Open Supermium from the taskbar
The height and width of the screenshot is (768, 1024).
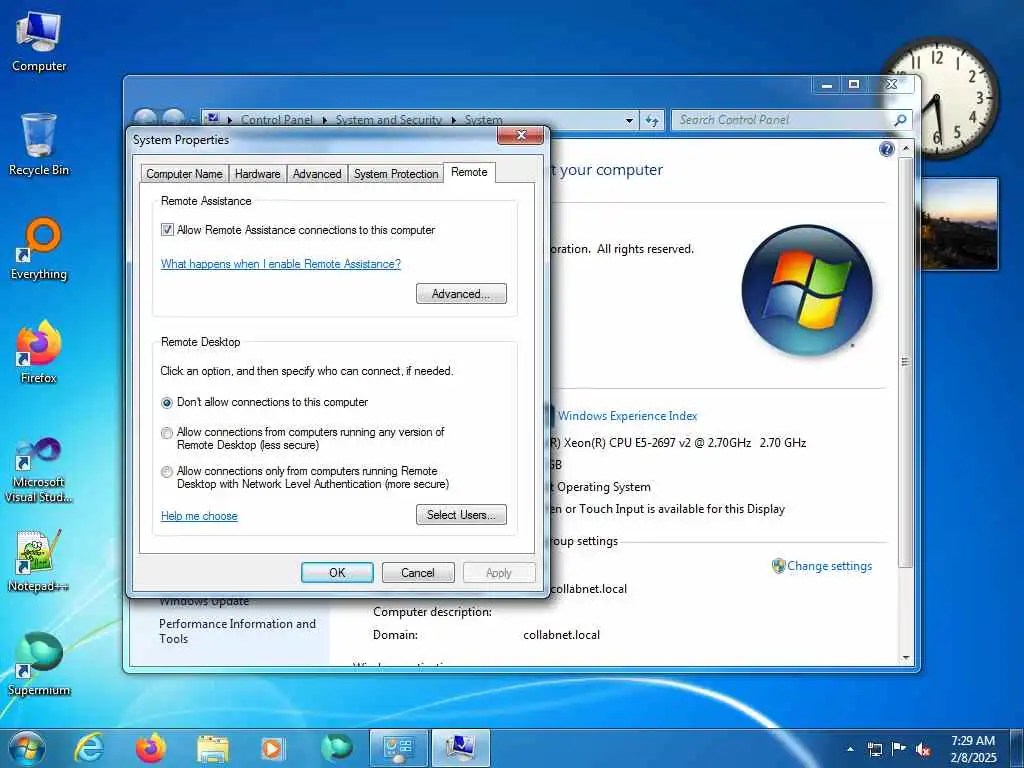tap(336, 748)
